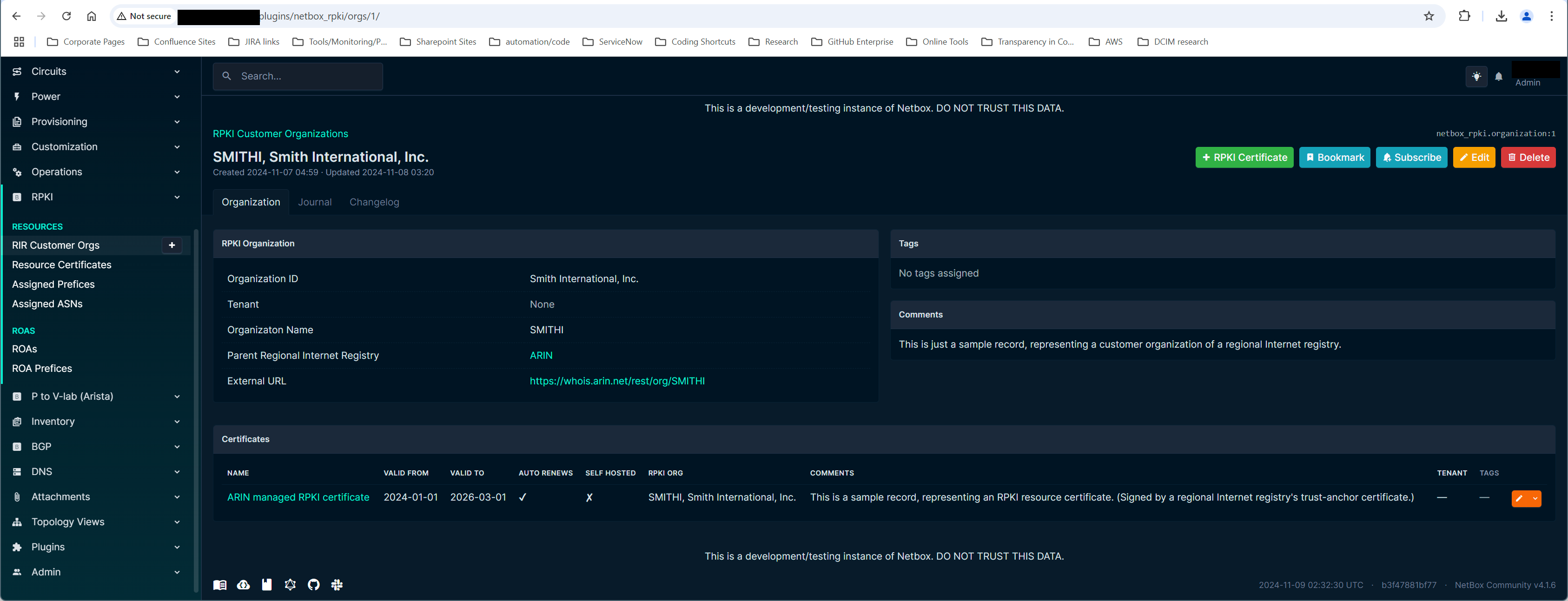Expand the Operations sidebar menu
1568x601 pixels.
point(97,172)
